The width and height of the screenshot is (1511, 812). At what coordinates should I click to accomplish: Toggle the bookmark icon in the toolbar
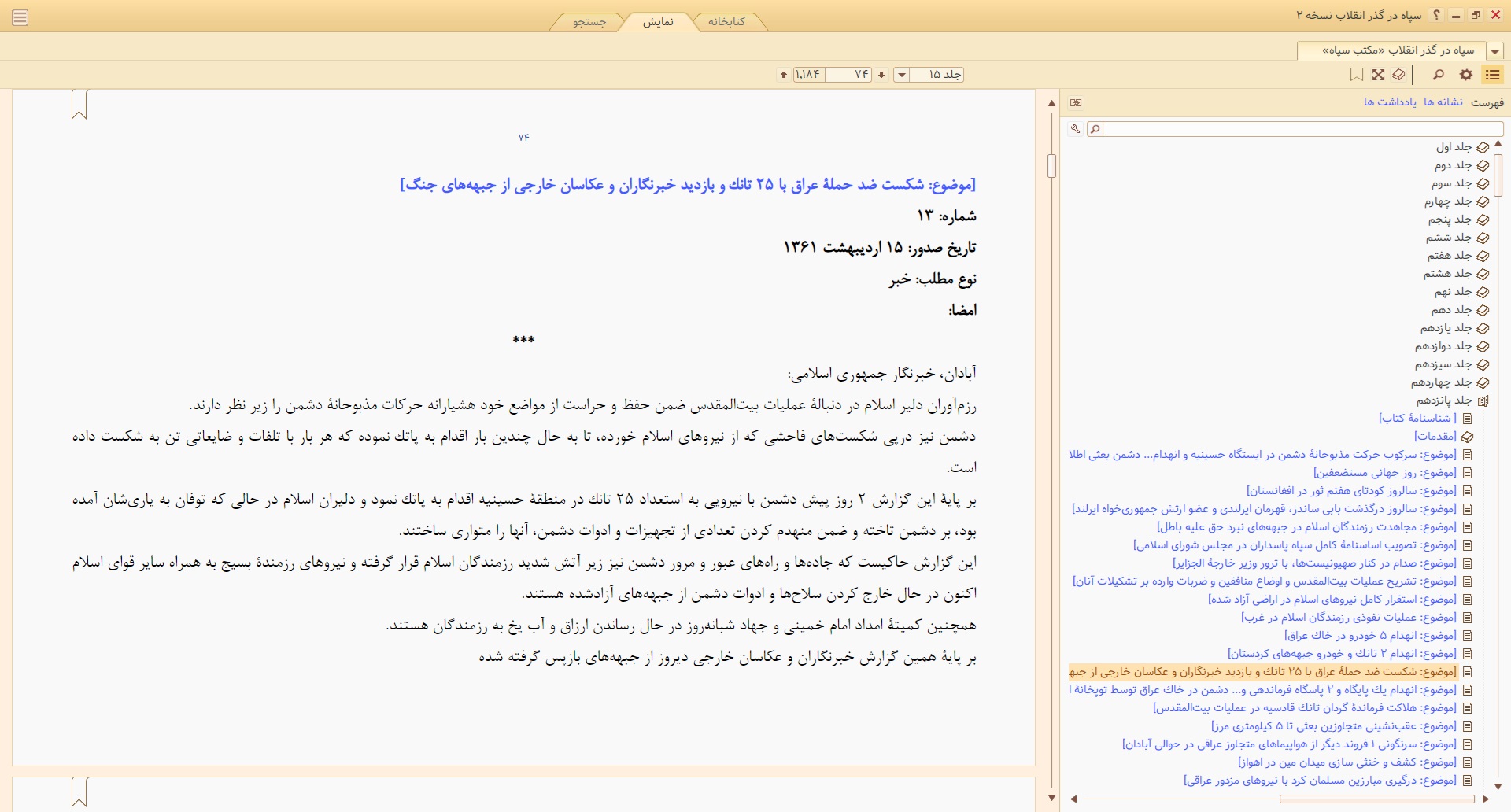pos(1357,75)
